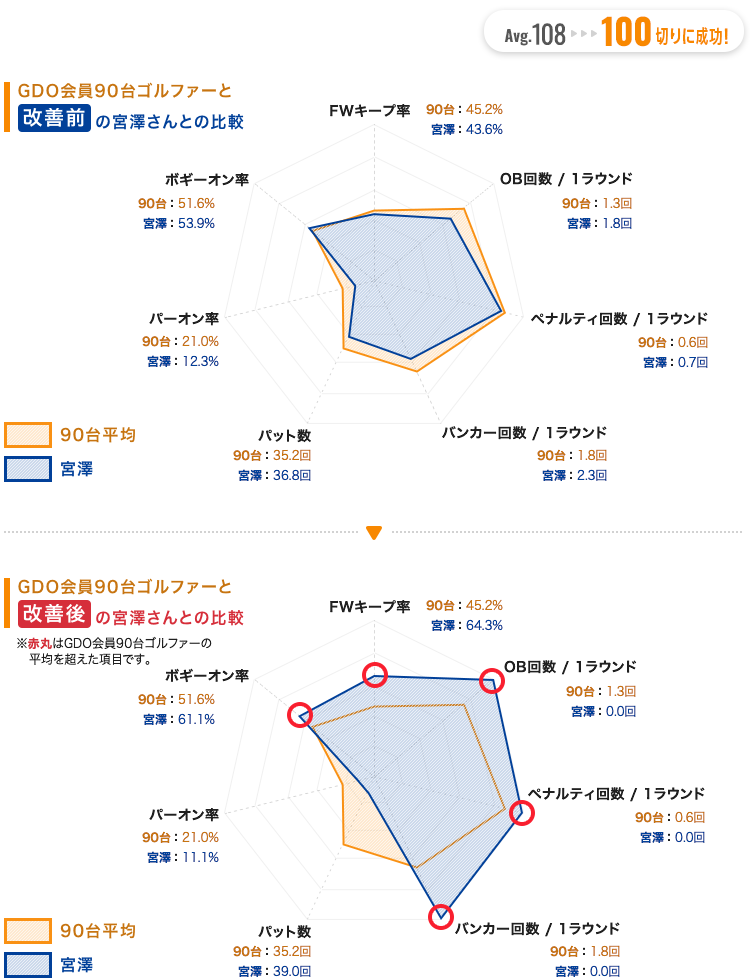Click the 宮澤 64.3% value in bottom chart
750x978 pixels.
coord(467,625)
